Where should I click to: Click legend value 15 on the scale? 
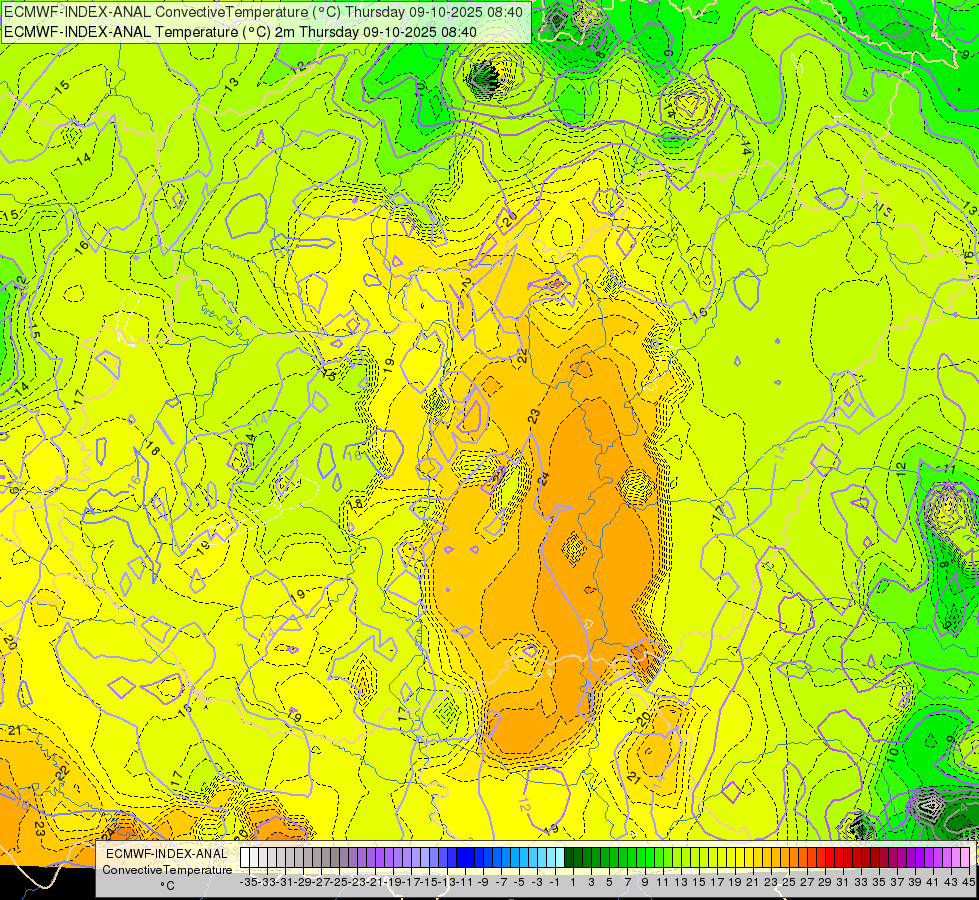point(699,883)
